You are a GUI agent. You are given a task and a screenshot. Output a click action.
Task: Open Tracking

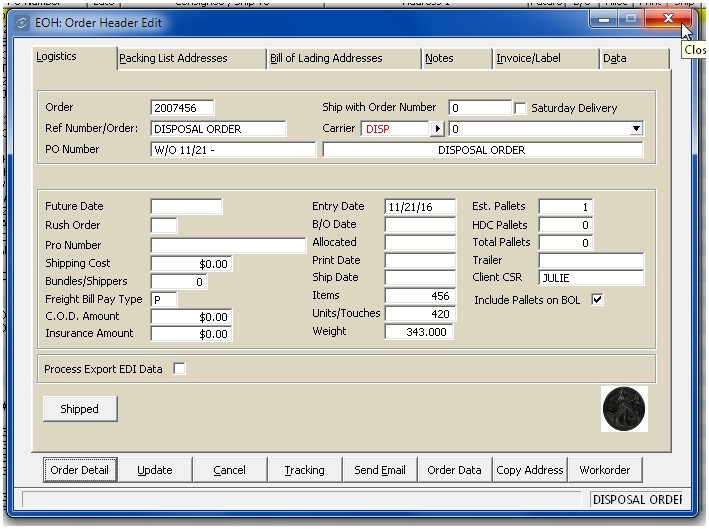(x=305, y=470)
